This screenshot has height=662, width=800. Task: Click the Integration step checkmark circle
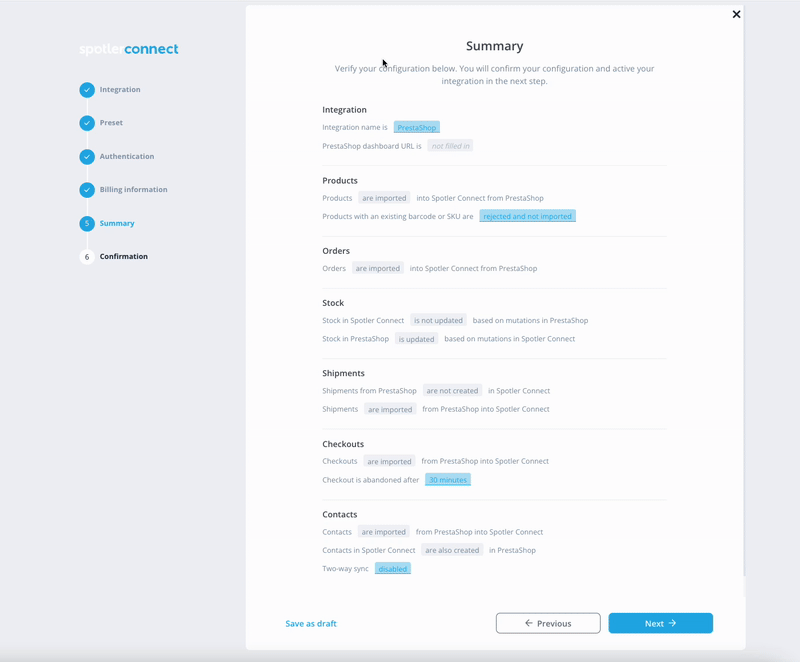tap(87, 90)
